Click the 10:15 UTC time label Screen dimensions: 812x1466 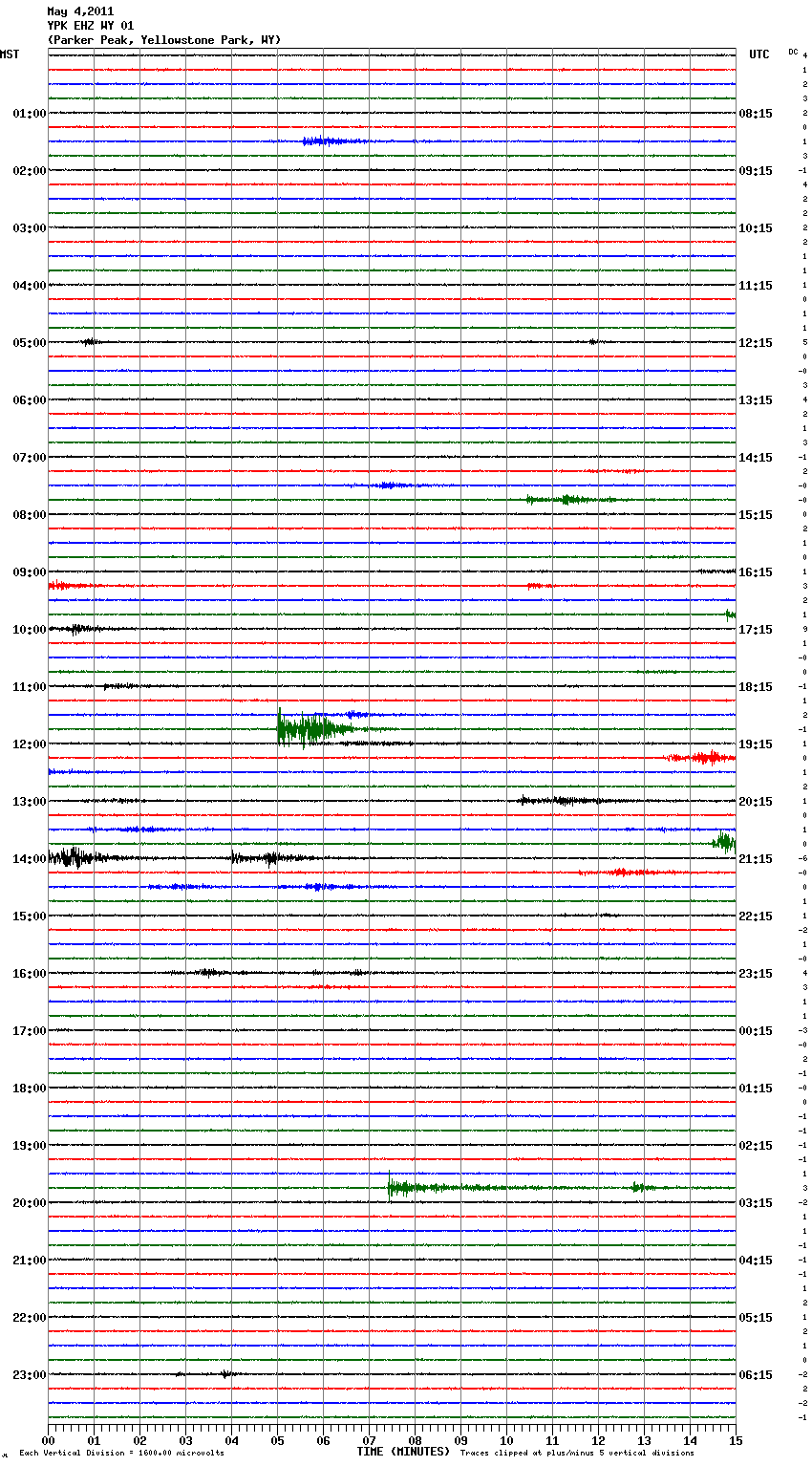pyautogui.click(x=756, y=227)
